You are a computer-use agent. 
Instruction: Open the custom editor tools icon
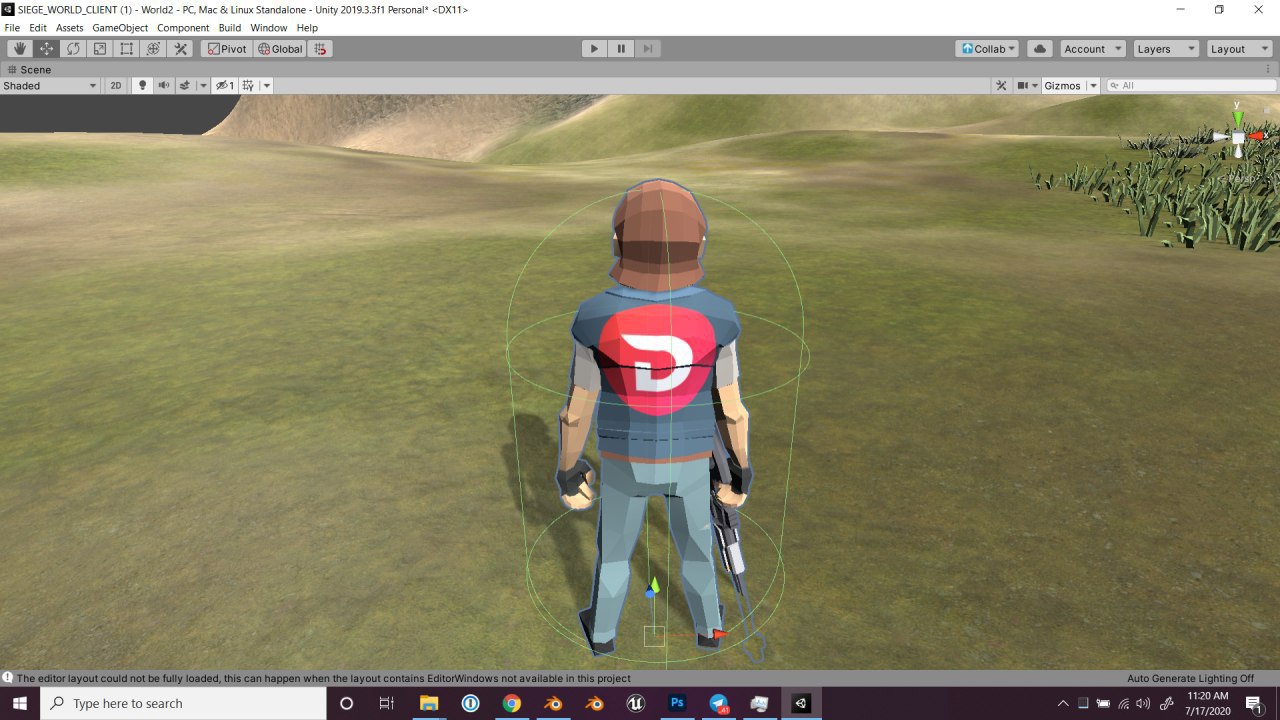point(181,49)
